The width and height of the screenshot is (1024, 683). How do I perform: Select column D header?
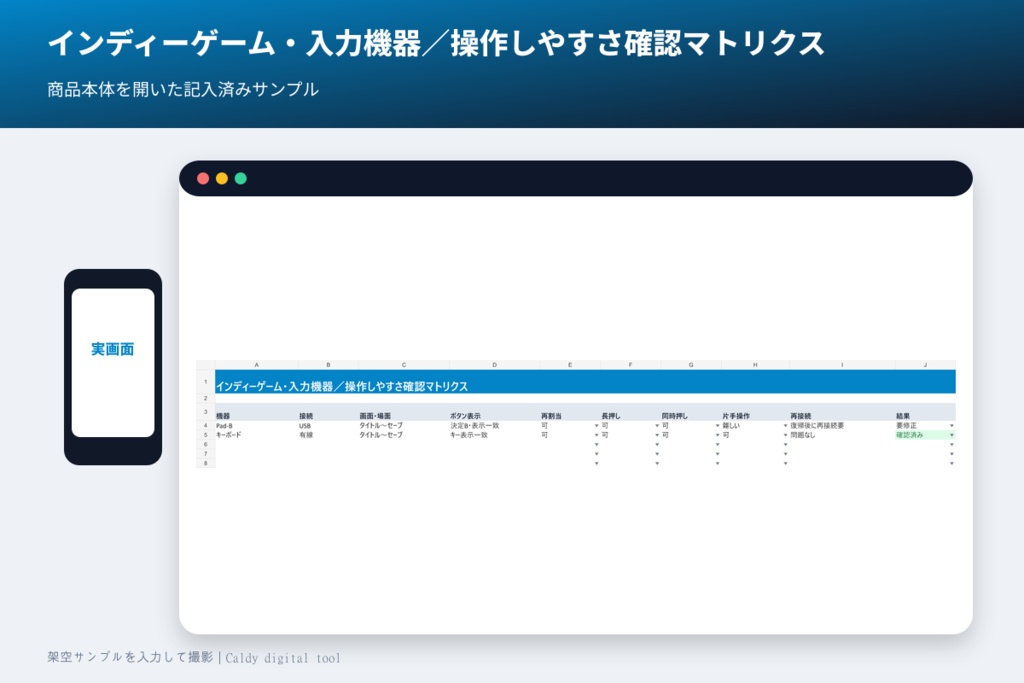[494, 365]
